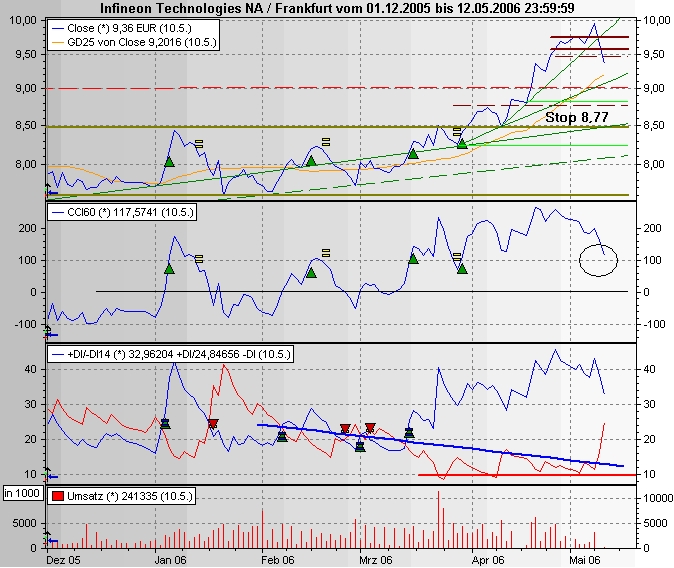Click the blue arrow icon in +DI/-DI panel corner

pos(52,476)
